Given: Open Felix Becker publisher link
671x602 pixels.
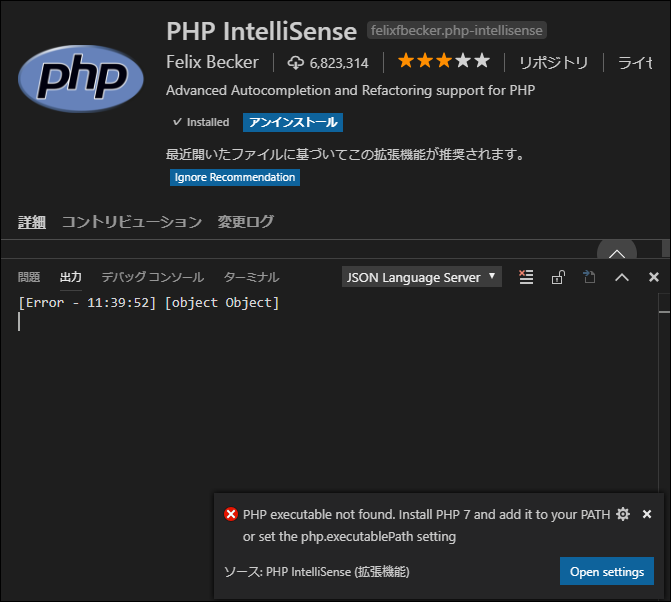Looking at the screenshot, I should pyautogui.click(x=212, y=62).
